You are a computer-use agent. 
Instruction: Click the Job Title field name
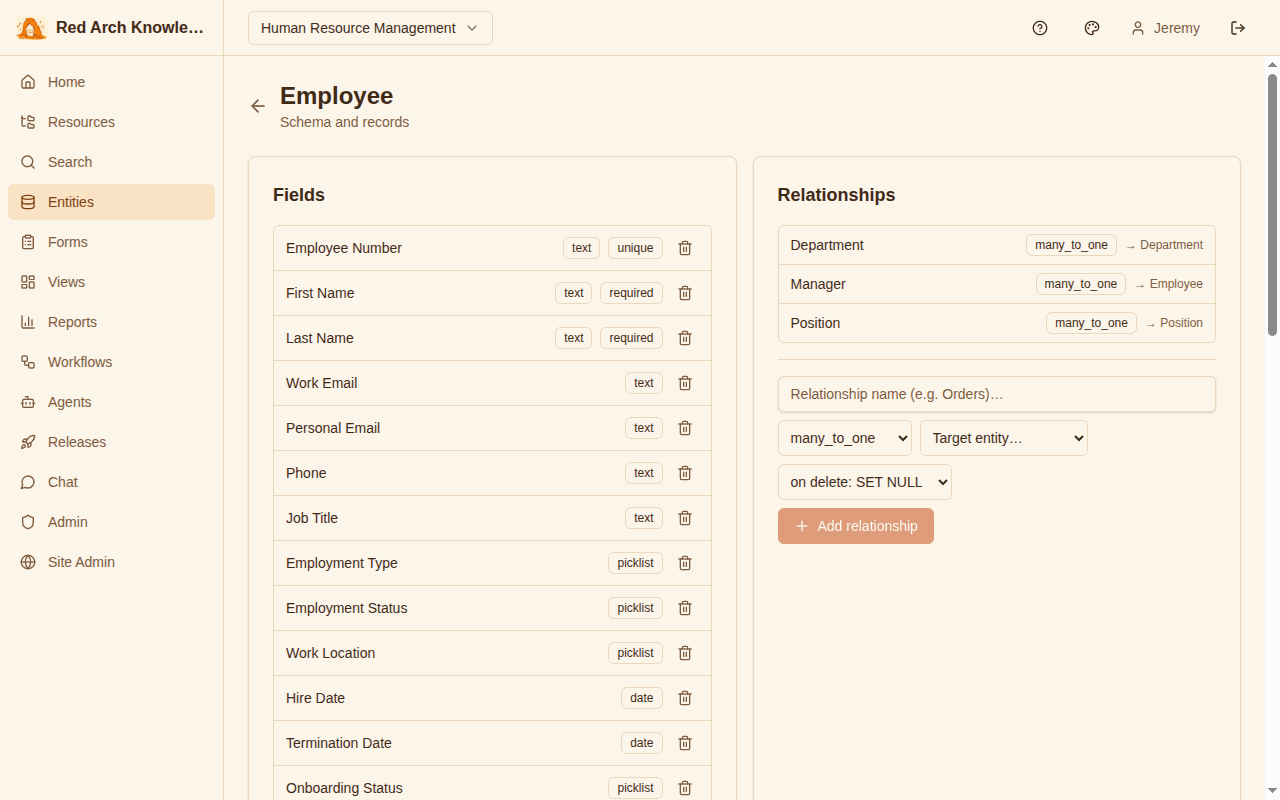click(312, 518)
